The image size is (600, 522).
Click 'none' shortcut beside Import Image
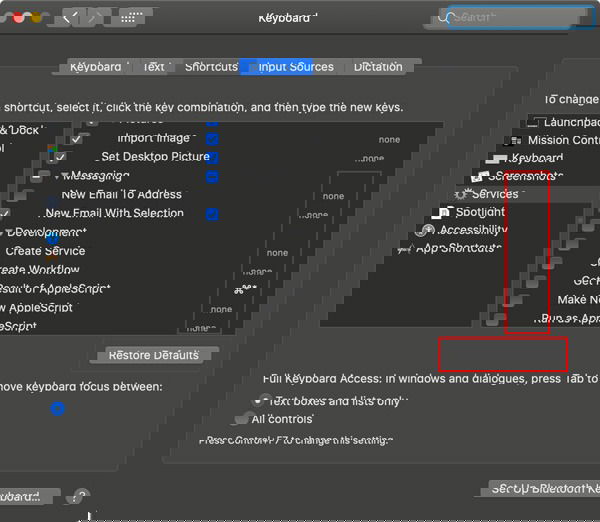click(x=390, y=140)
